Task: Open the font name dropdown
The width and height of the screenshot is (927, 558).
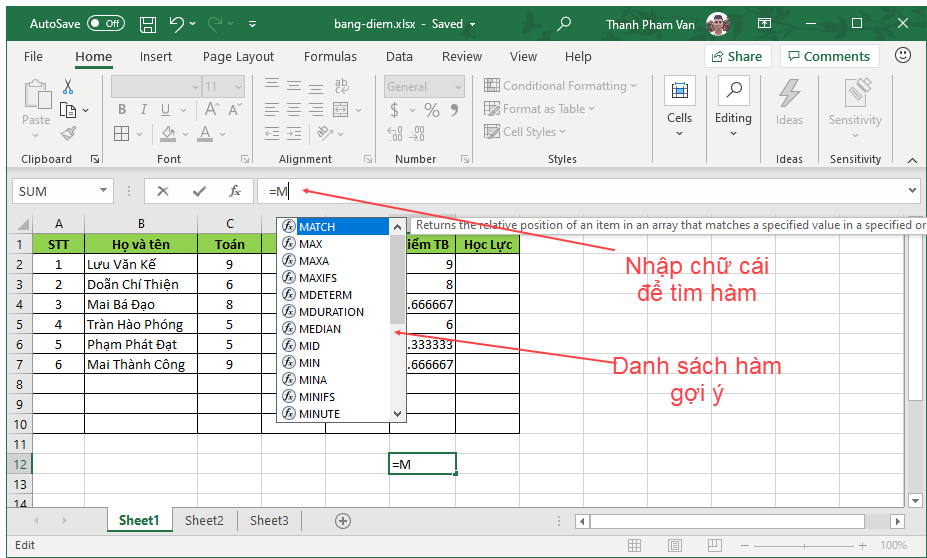Action: pyautogui.click(x=195, y=87)
